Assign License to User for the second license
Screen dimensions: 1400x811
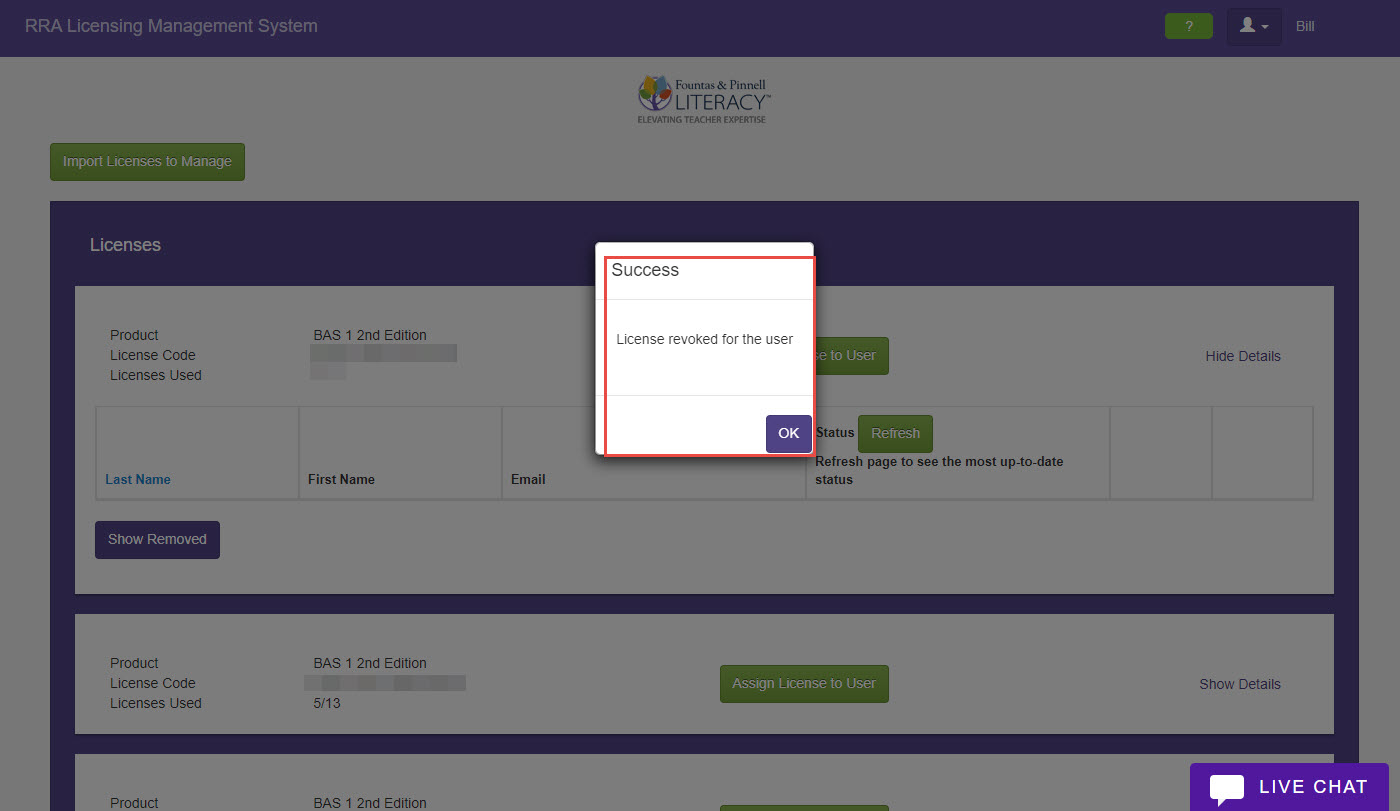pyautogui.click(x=803, y=684)
